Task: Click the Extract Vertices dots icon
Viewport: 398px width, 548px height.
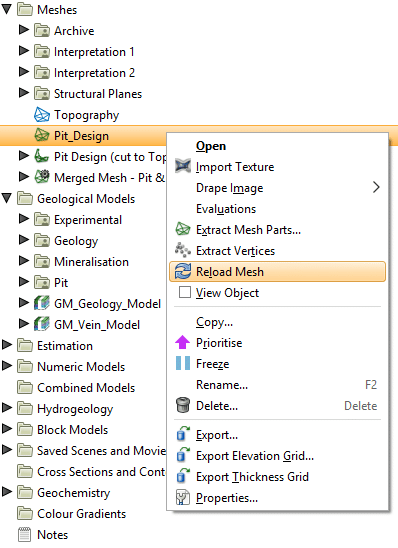Action: 183,251
